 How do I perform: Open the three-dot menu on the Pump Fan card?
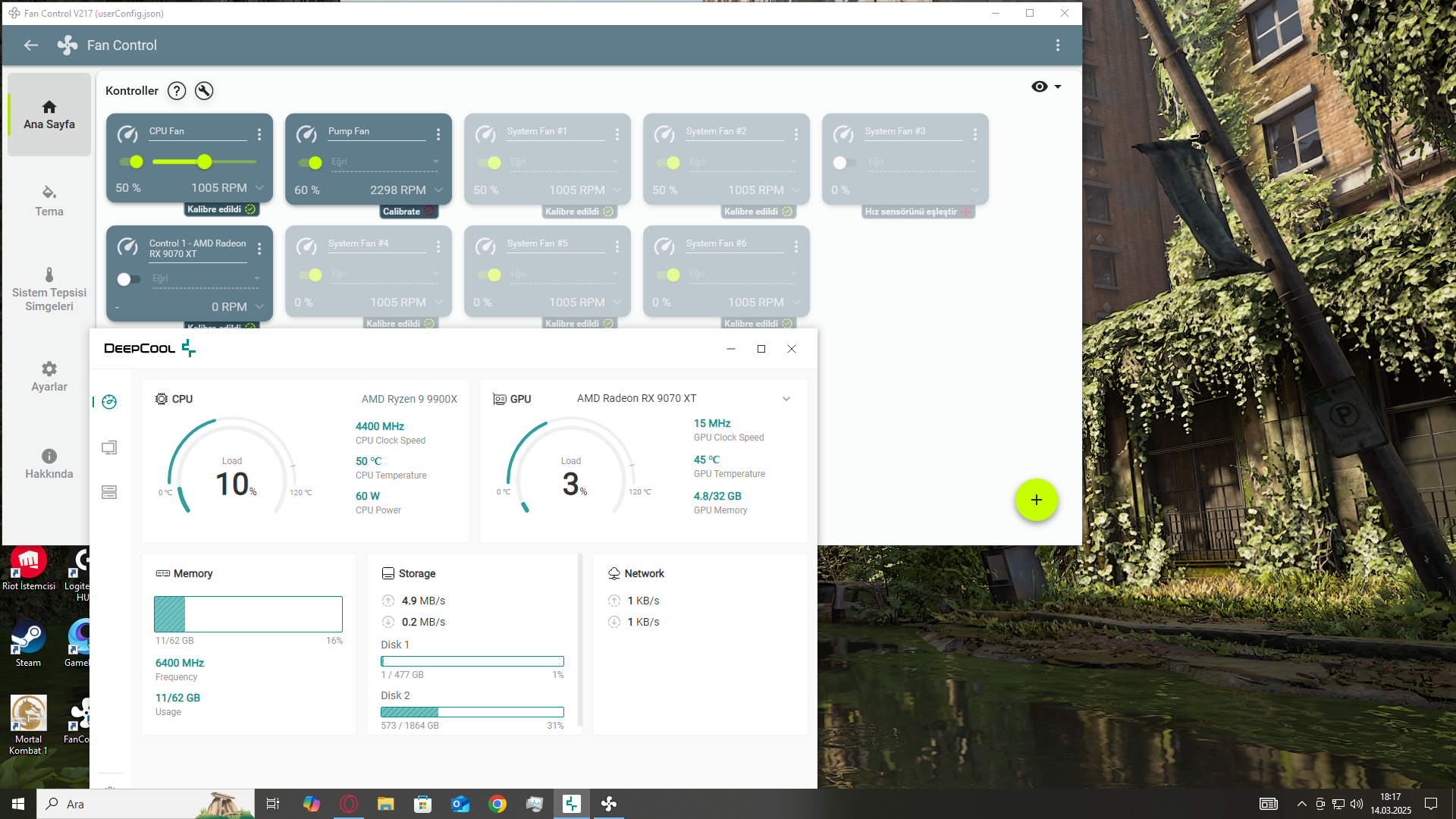click(x=438, y=134)
